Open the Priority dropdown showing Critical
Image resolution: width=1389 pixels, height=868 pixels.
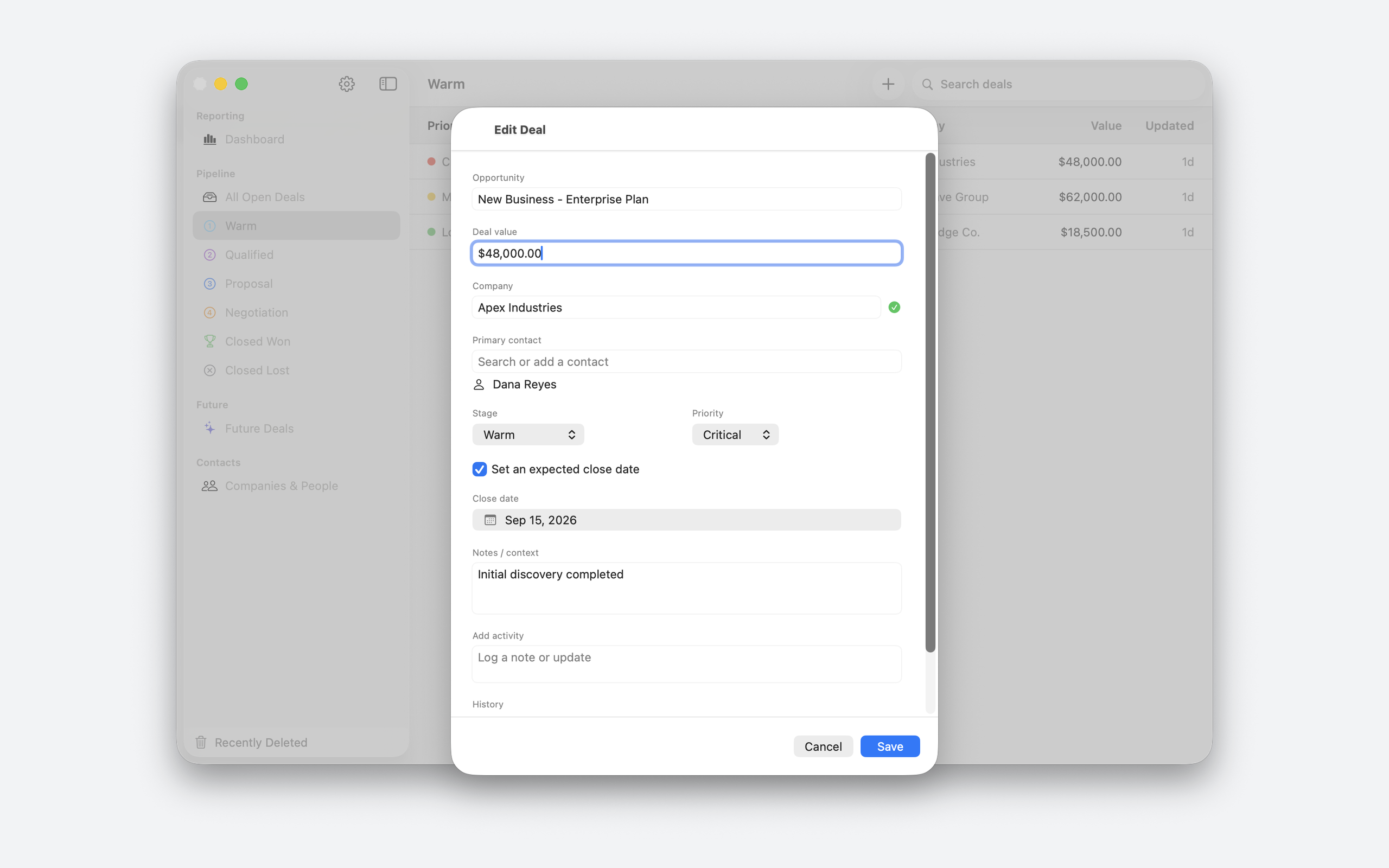pyautogui.click(x=735, y=435)
